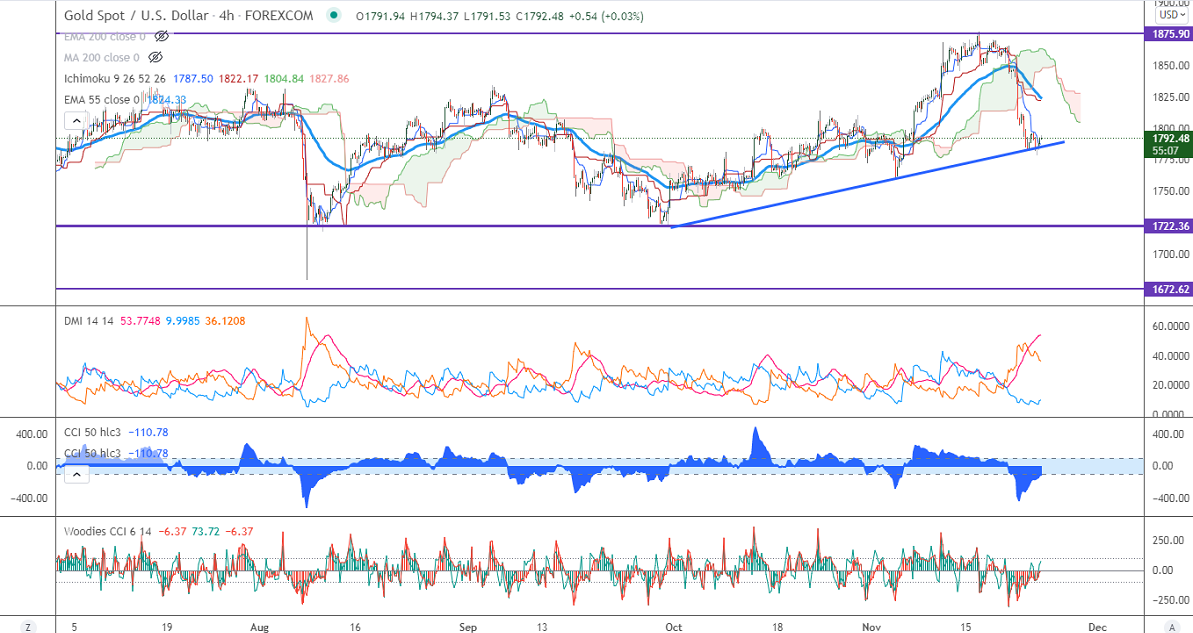Click the 60.0000 label on DMI scale
Screen dimensions: 1193x633
[1170, 326]
